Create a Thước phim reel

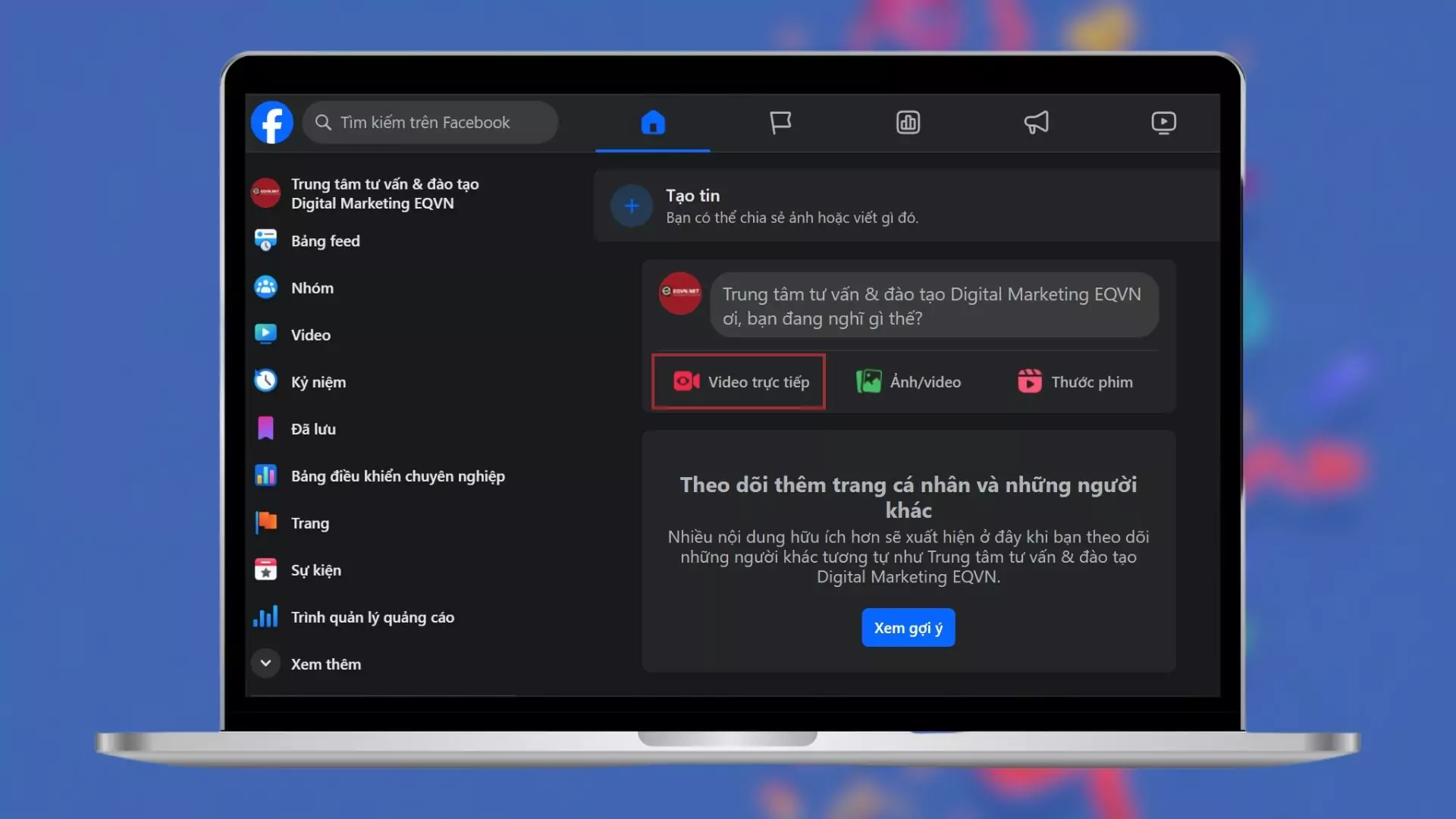(1075, 381)
